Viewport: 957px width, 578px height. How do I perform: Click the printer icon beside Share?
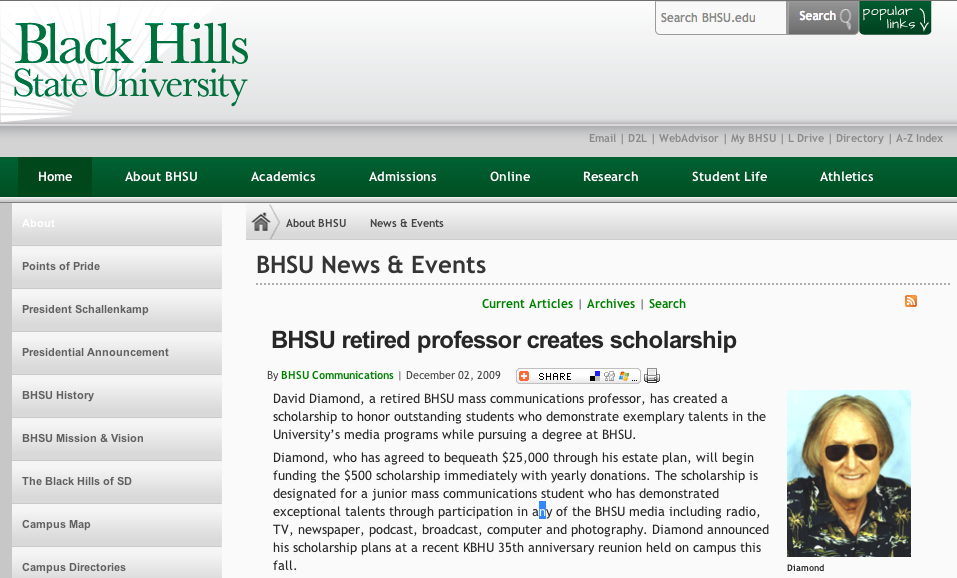pos(652,376)
